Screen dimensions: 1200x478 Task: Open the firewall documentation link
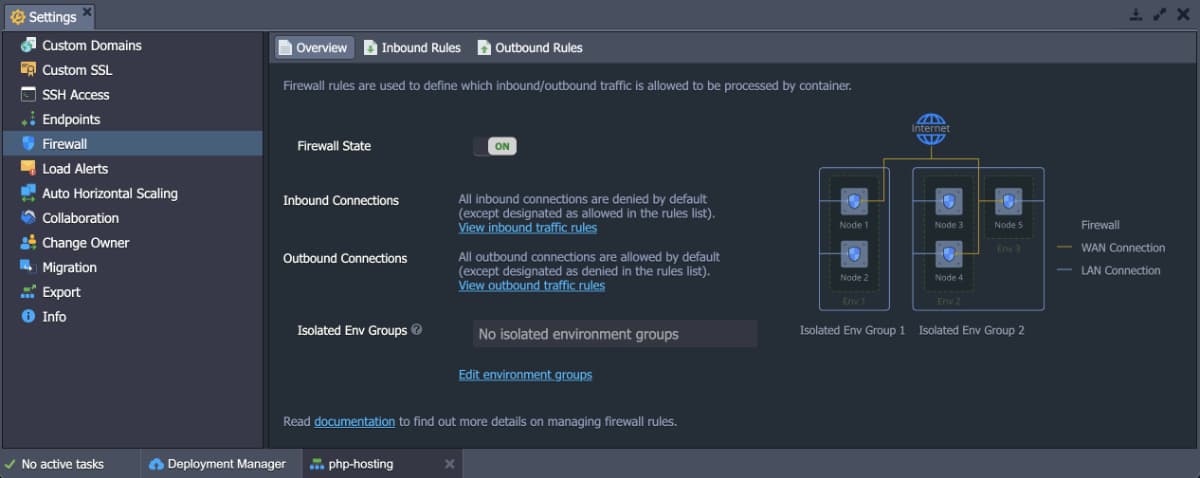pos(354,422)
